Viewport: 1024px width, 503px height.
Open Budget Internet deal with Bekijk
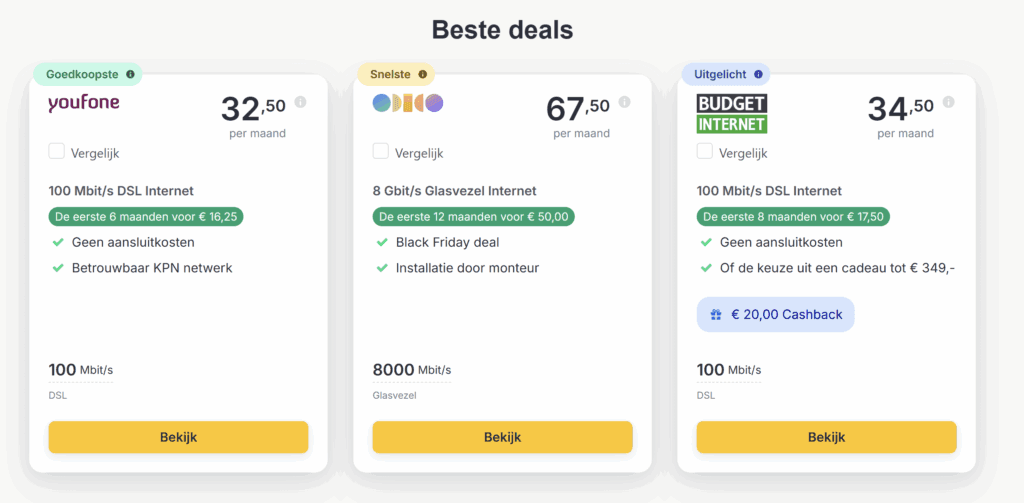pos(826,437)
